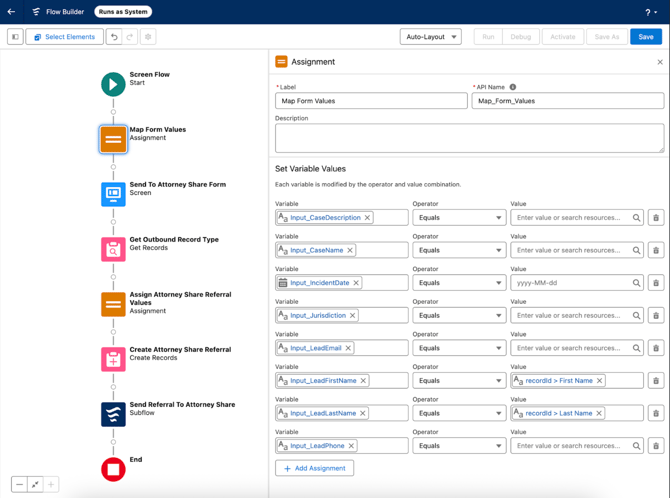670x498 pixels.
Task: Delete the Input_CaseDescription assignment row
Action: pos(656,218)
